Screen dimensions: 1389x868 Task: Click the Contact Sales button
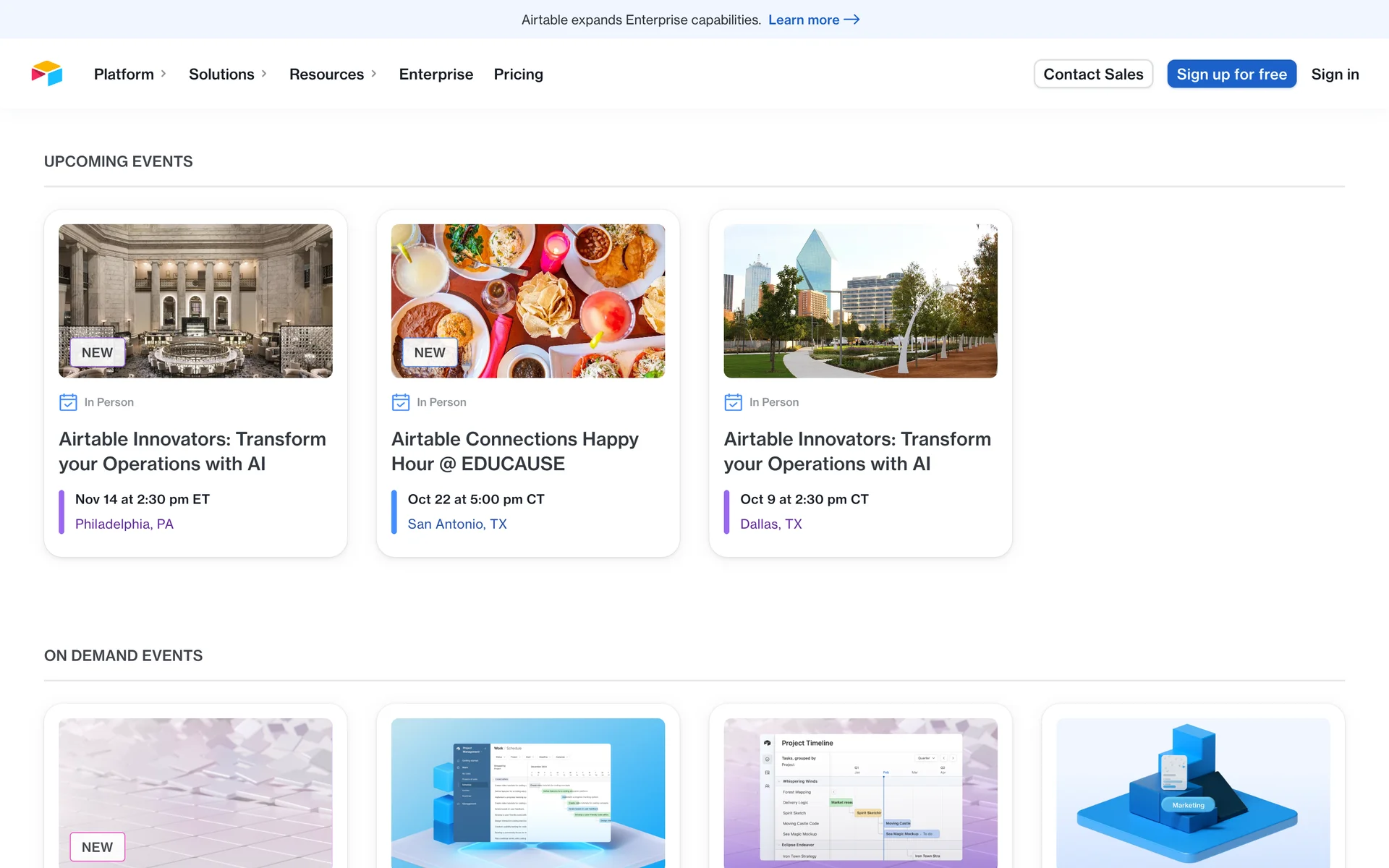(x=1093, y=74)
